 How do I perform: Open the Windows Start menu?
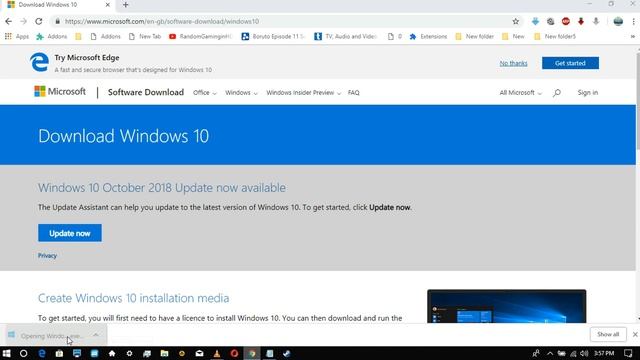click(7, 353)
